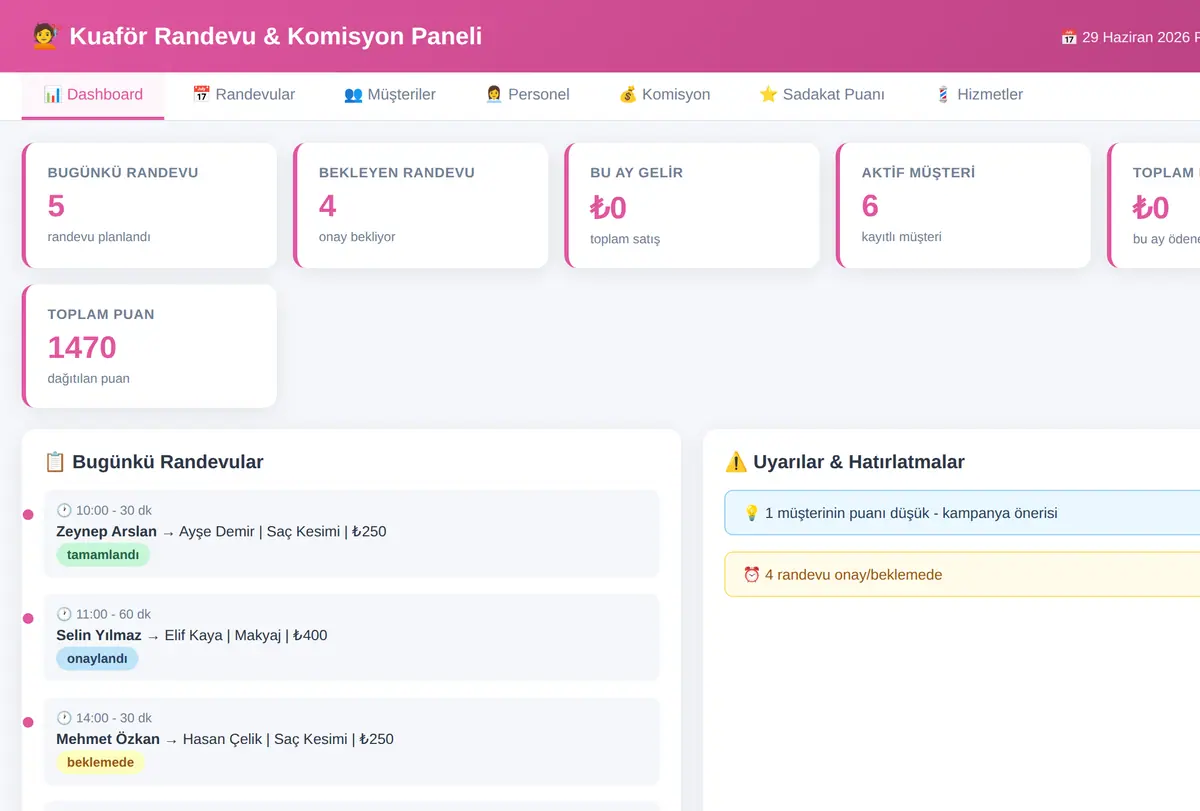
Task: Click the "onaylandı" status badge
Action: [97, 659]
